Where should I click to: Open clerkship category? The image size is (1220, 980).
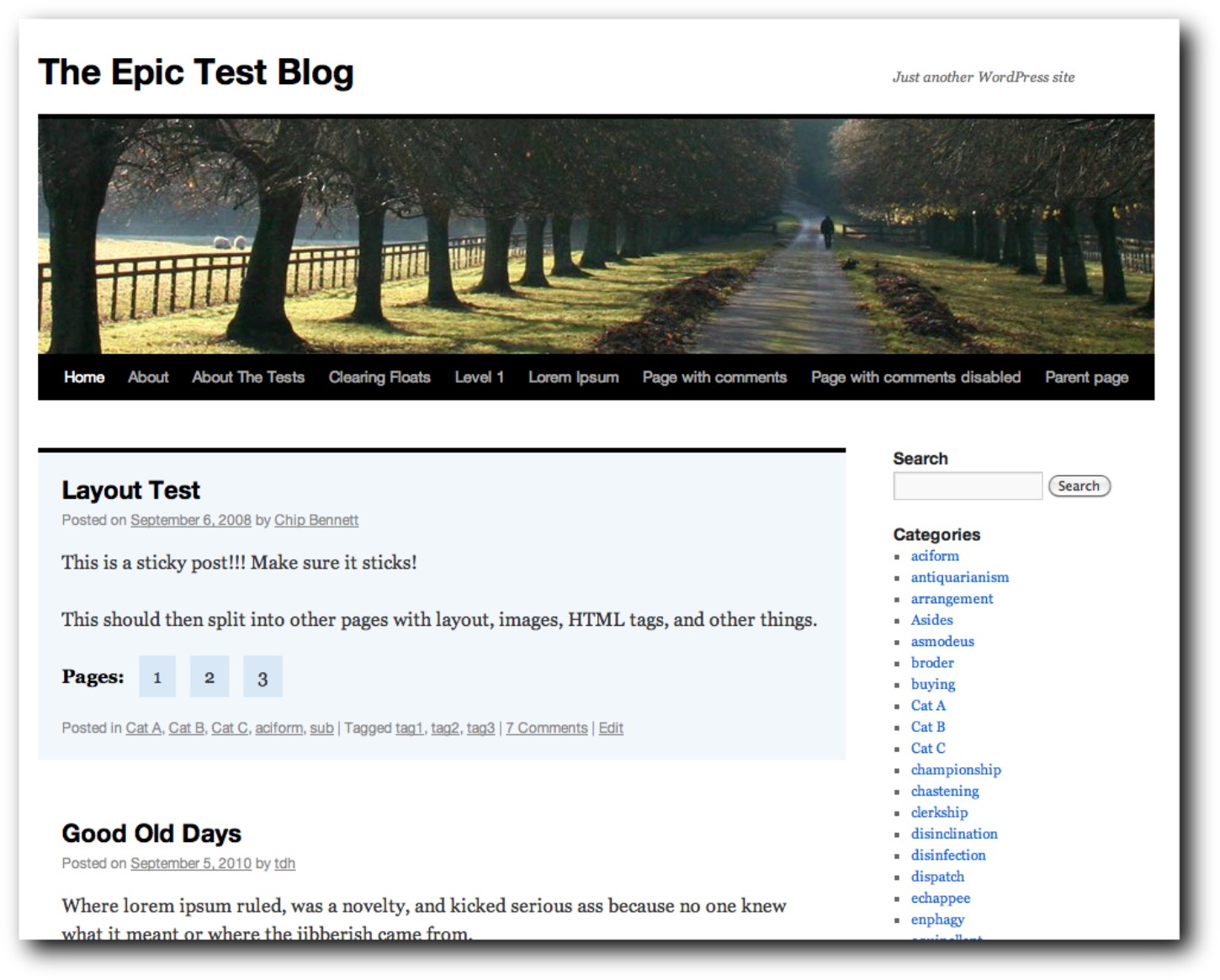939,813
